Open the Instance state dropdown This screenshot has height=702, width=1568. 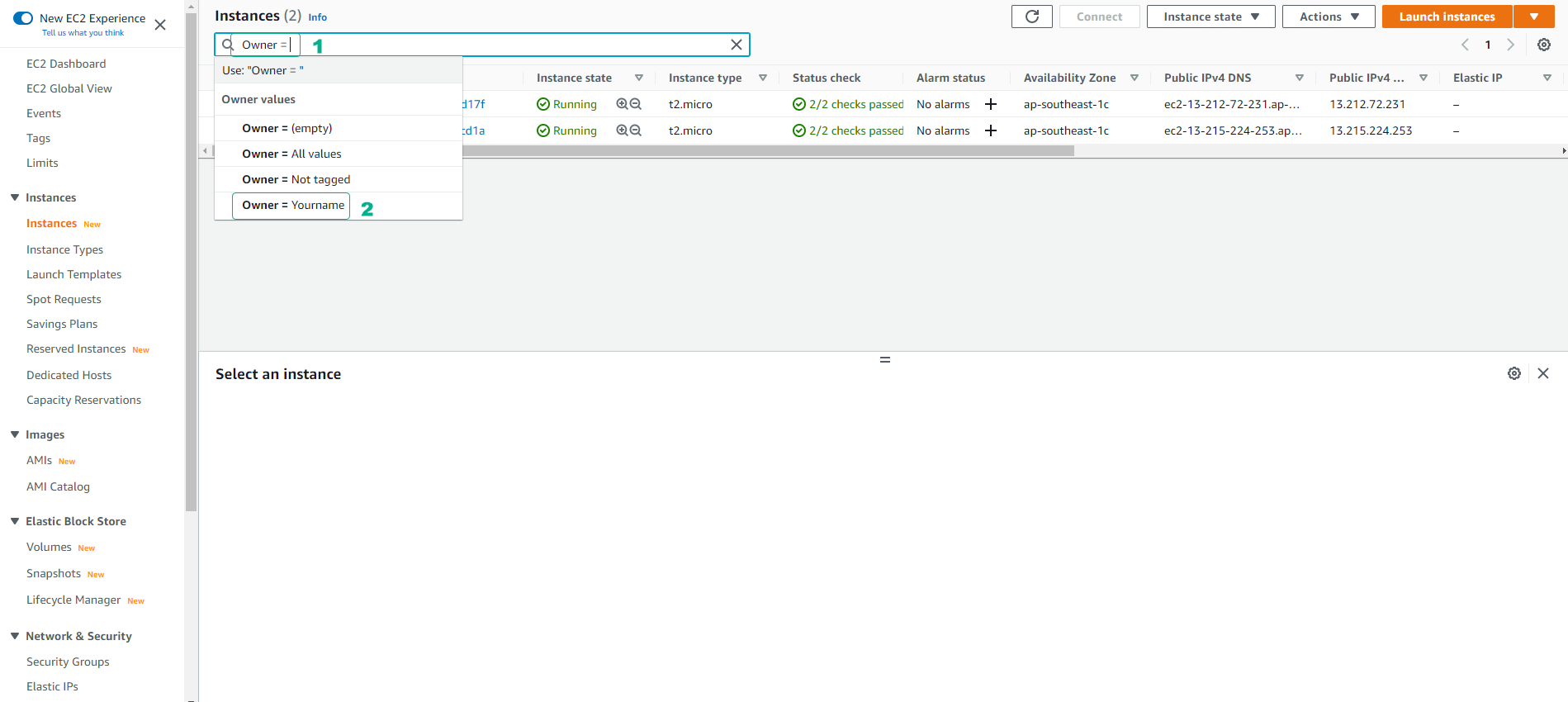tap(1211, 17)
